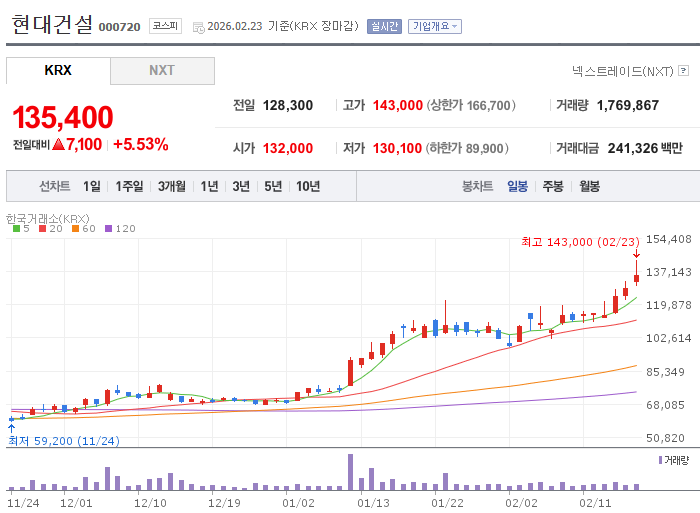Select the 1일 line chart period
The image size is (700, 513).
pyautogui.click(x=92, y=186)
